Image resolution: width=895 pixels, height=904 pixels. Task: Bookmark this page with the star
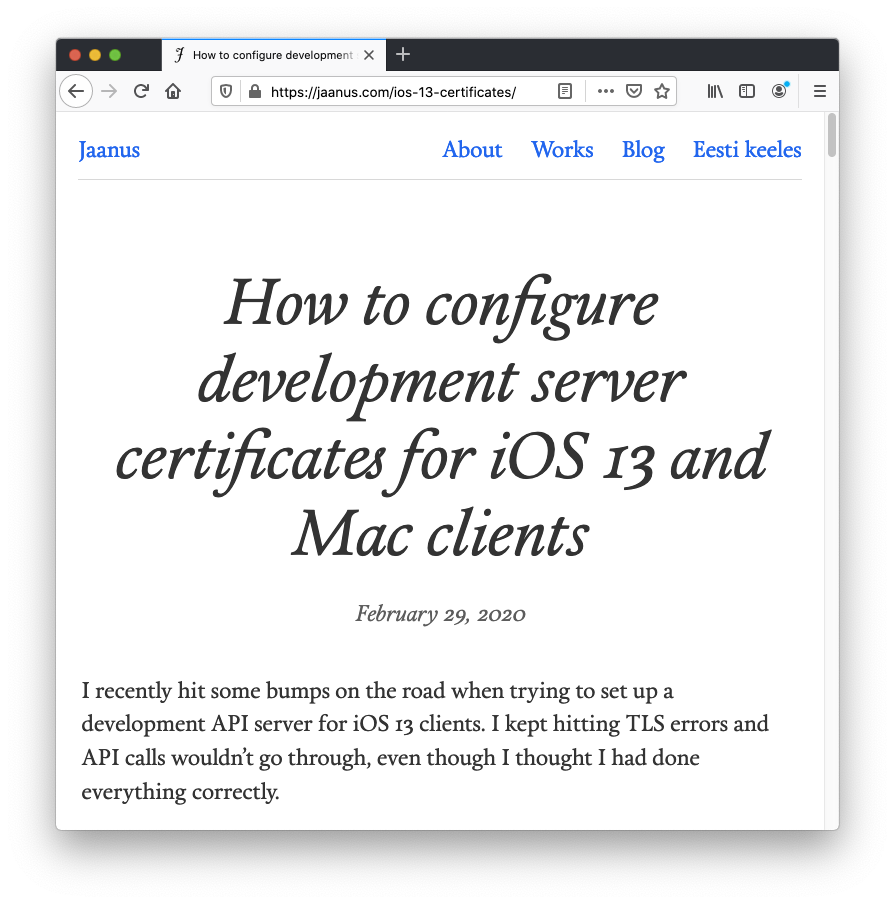661,91
